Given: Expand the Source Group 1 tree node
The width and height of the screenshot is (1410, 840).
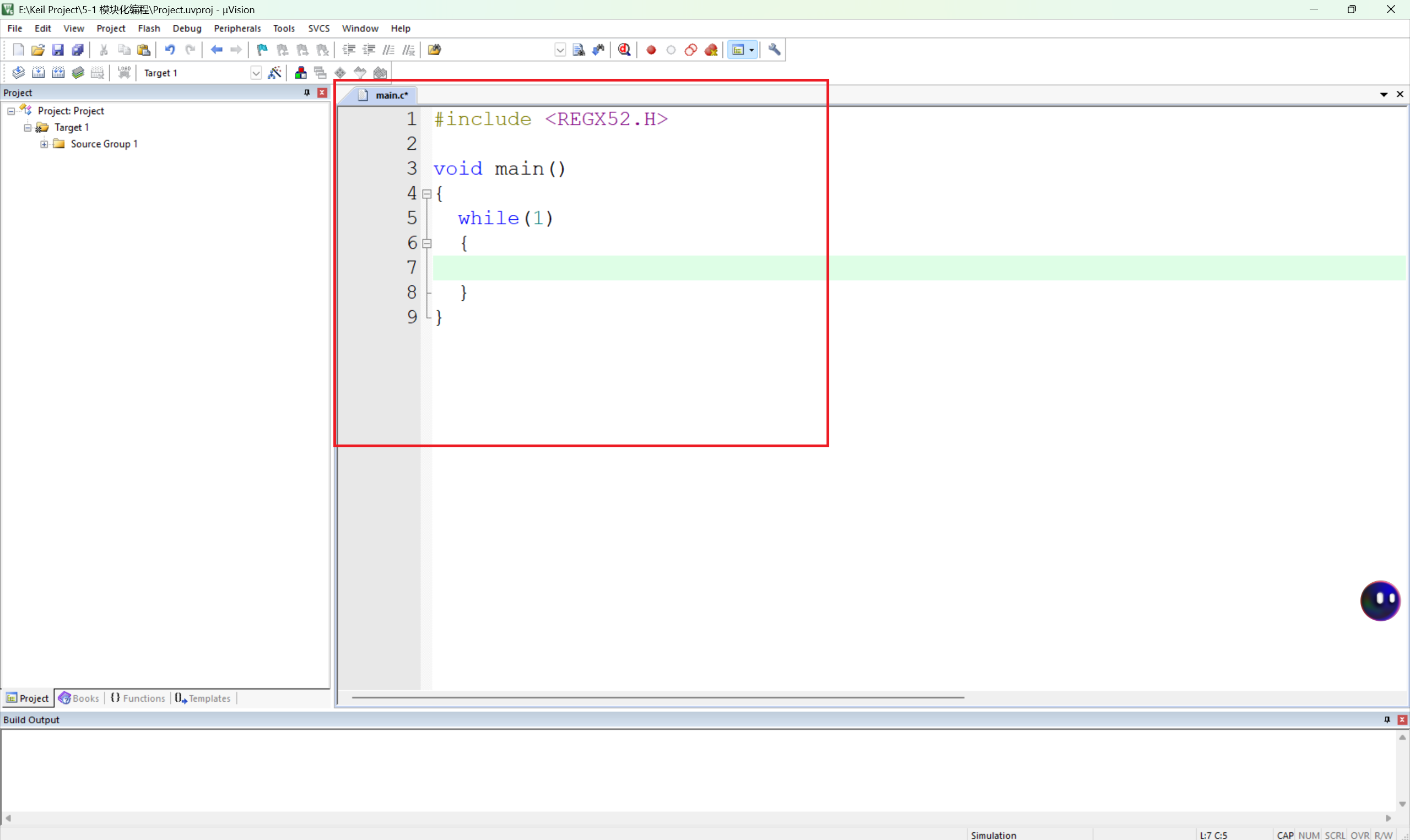Looking at the screenshot, I should click(x=44, y=144).
